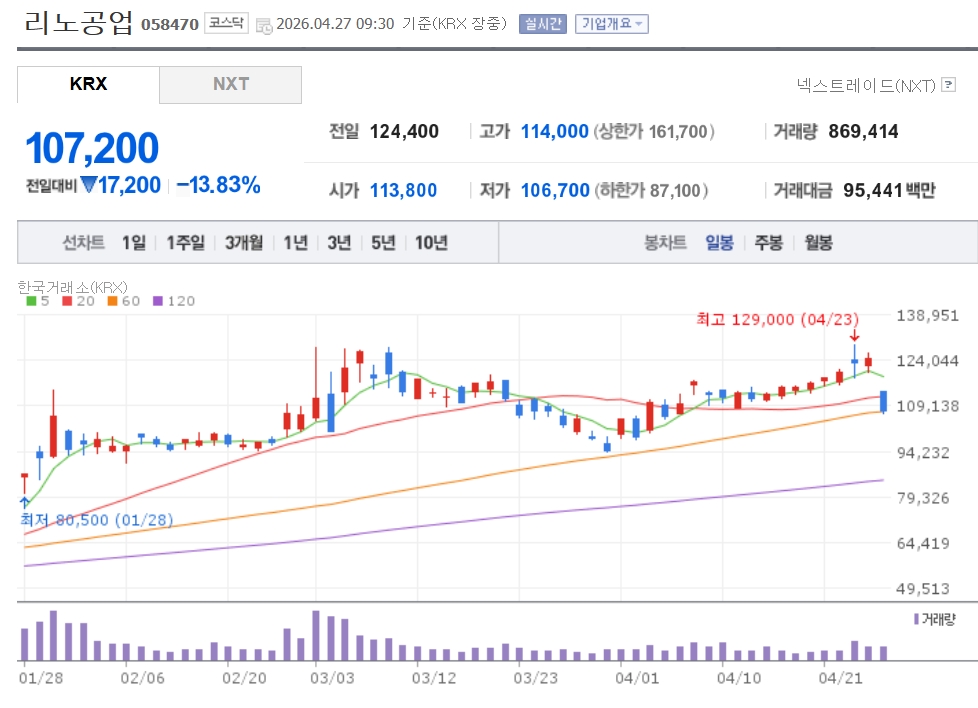This screenshot has height=708, width=978.
Task: Click the clock icon beside the date
Action: click(x=263, y=24)
